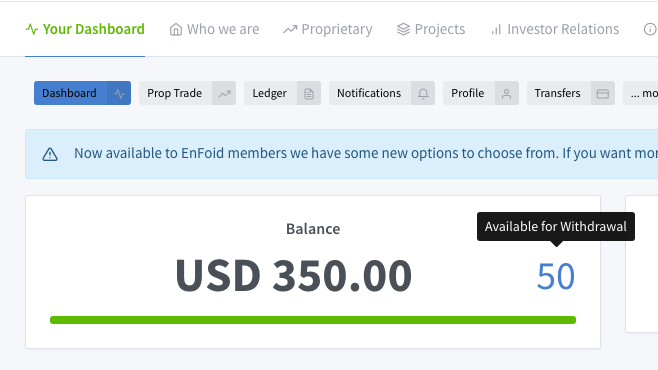This screenshot has width=658, height=370.
Task: Click the activity icon on Dashboard button
Action: 119,94
